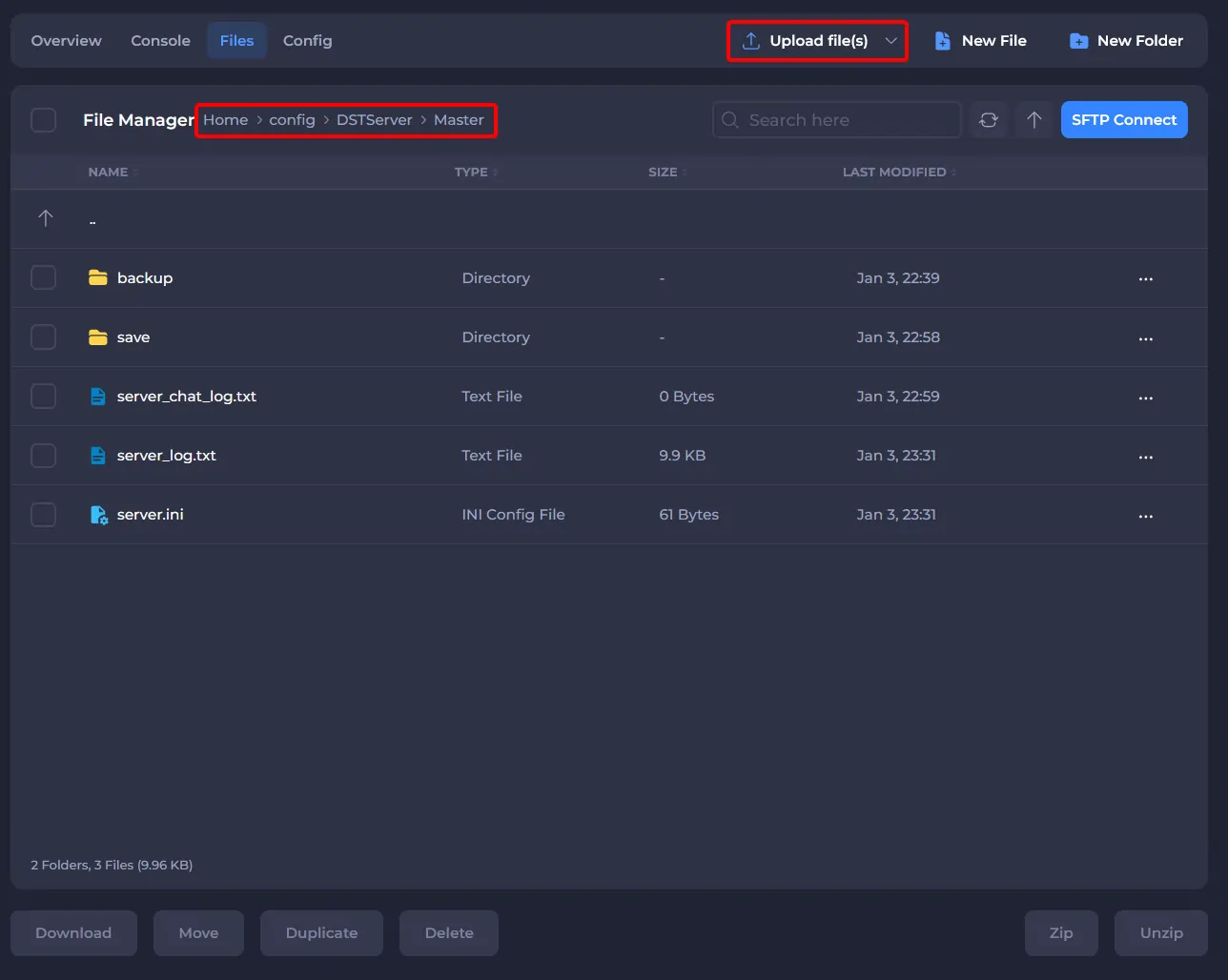
Task: Open the three-dot menu for server.ini
Action: 1146,516
